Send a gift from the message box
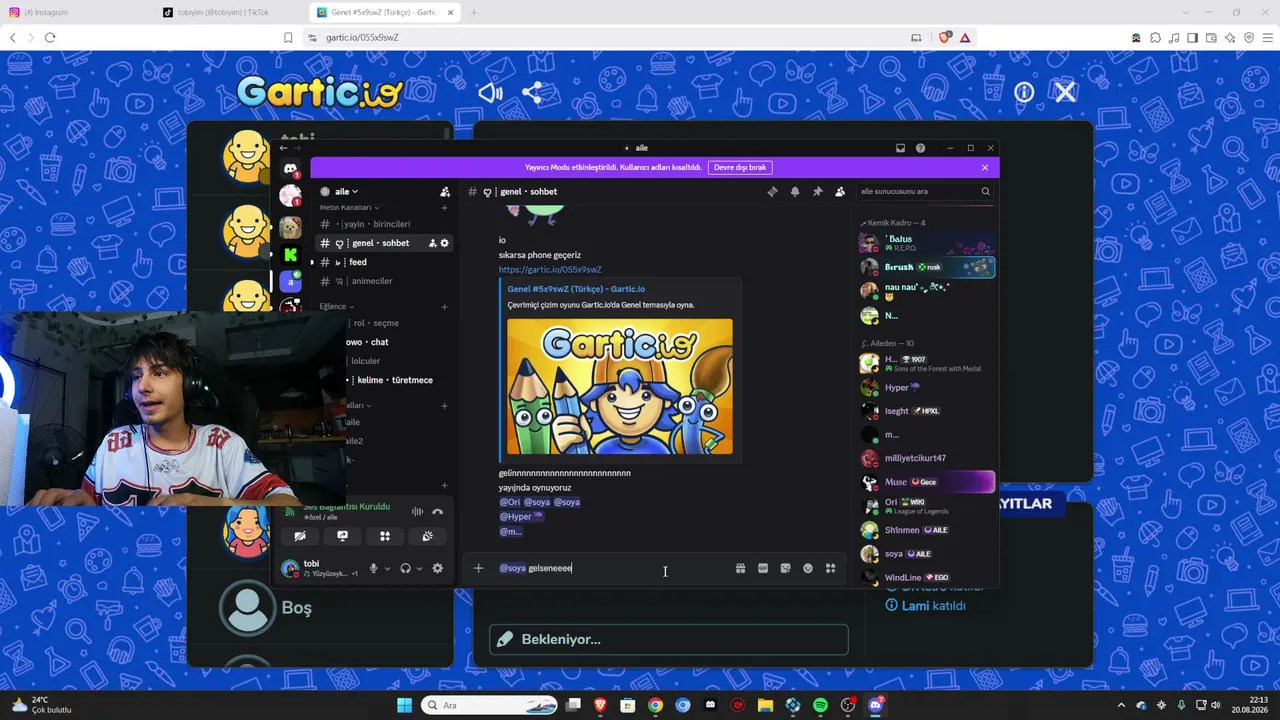 (740, 568)
